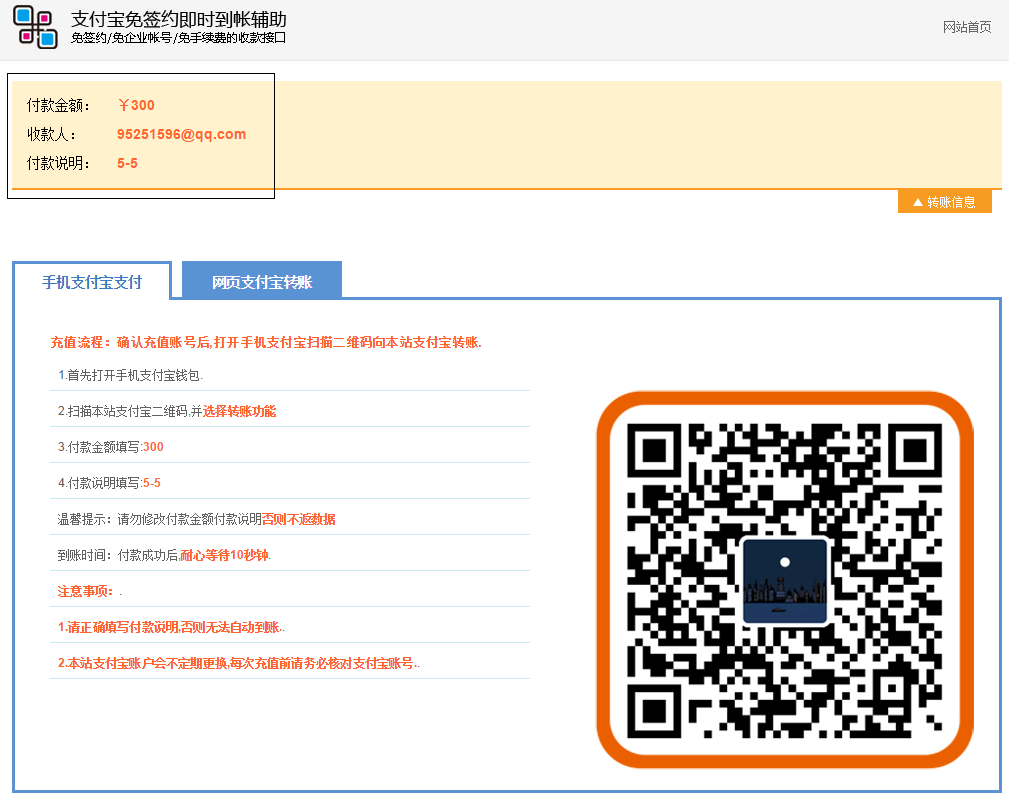Image resolution: width=1009 pixels, height=799 pixels.
Task: Click the 收款人 label
Action: pyautogui.click(x=51, y=134)
